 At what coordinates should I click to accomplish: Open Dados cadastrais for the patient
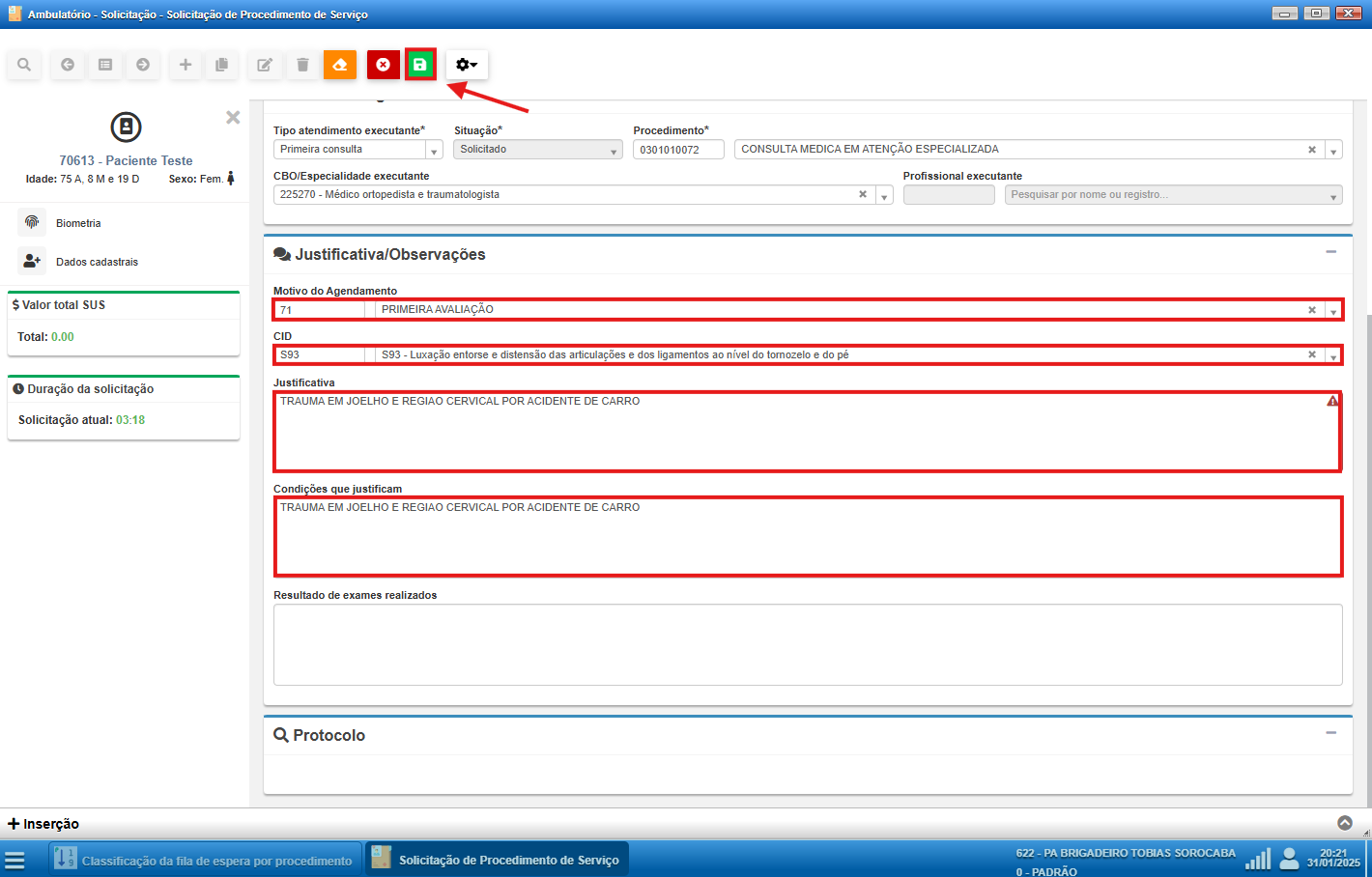pos(97,262)
